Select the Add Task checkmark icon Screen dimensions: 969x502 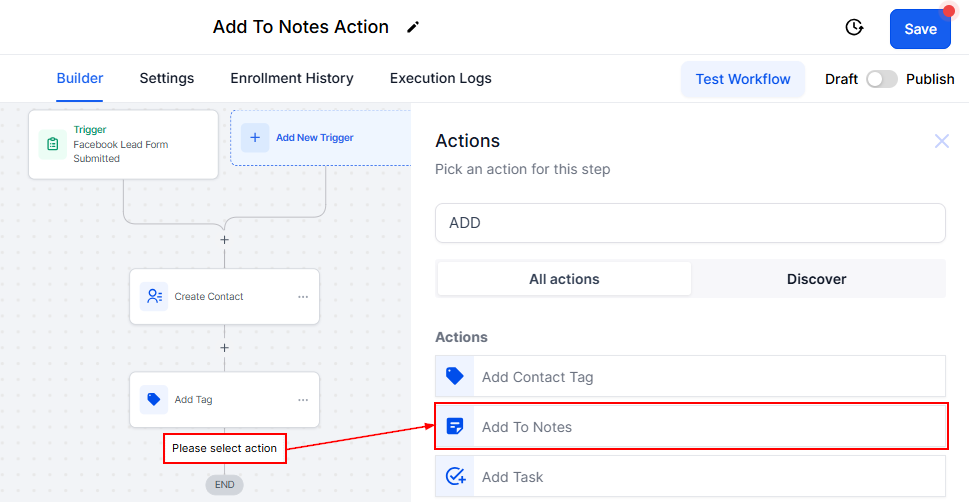click(455, 477)
